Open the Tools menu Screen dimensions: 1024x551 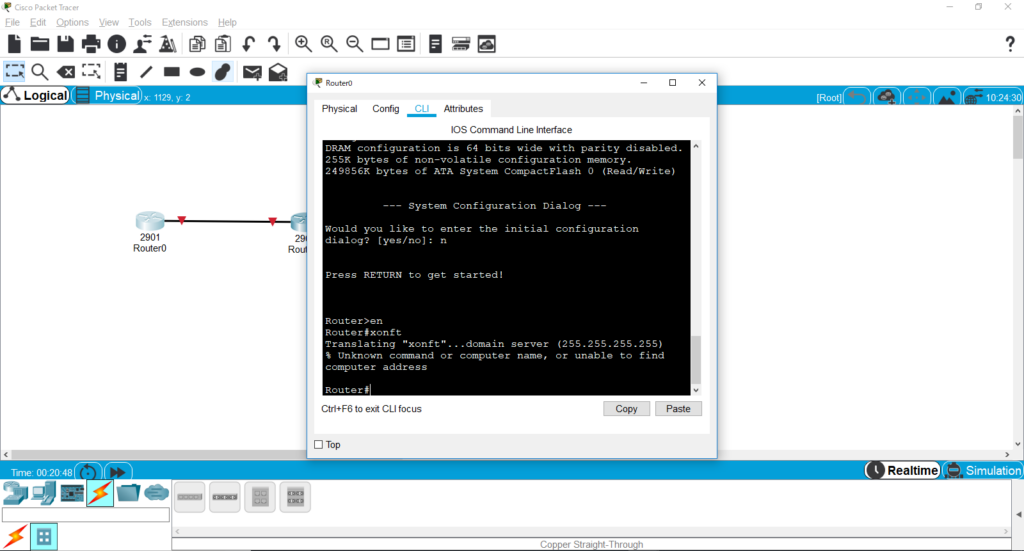pyautogui.click(x=140, y=22)
